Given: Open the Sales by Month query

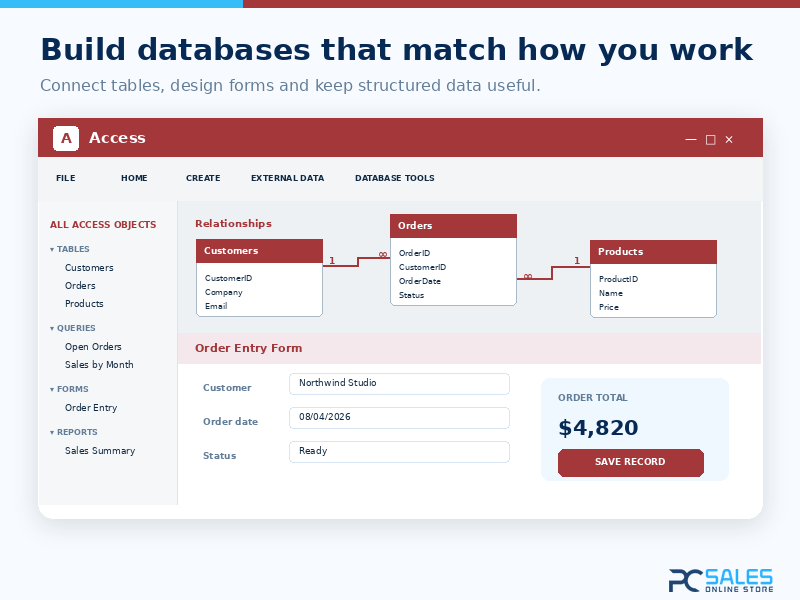Looking at the screenshot, I should (99, 364).
